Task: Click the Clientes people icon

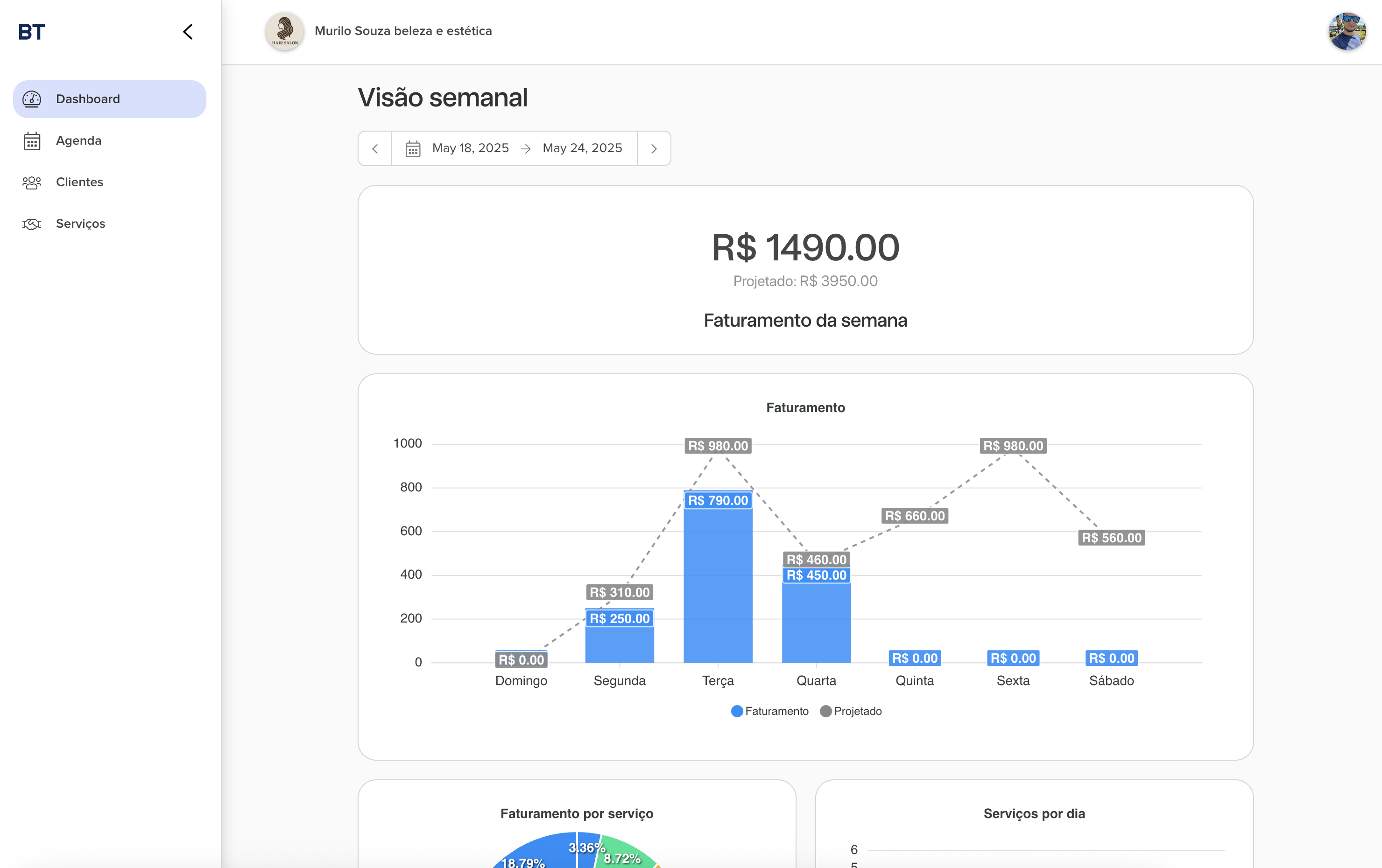Action: [32, 182]
